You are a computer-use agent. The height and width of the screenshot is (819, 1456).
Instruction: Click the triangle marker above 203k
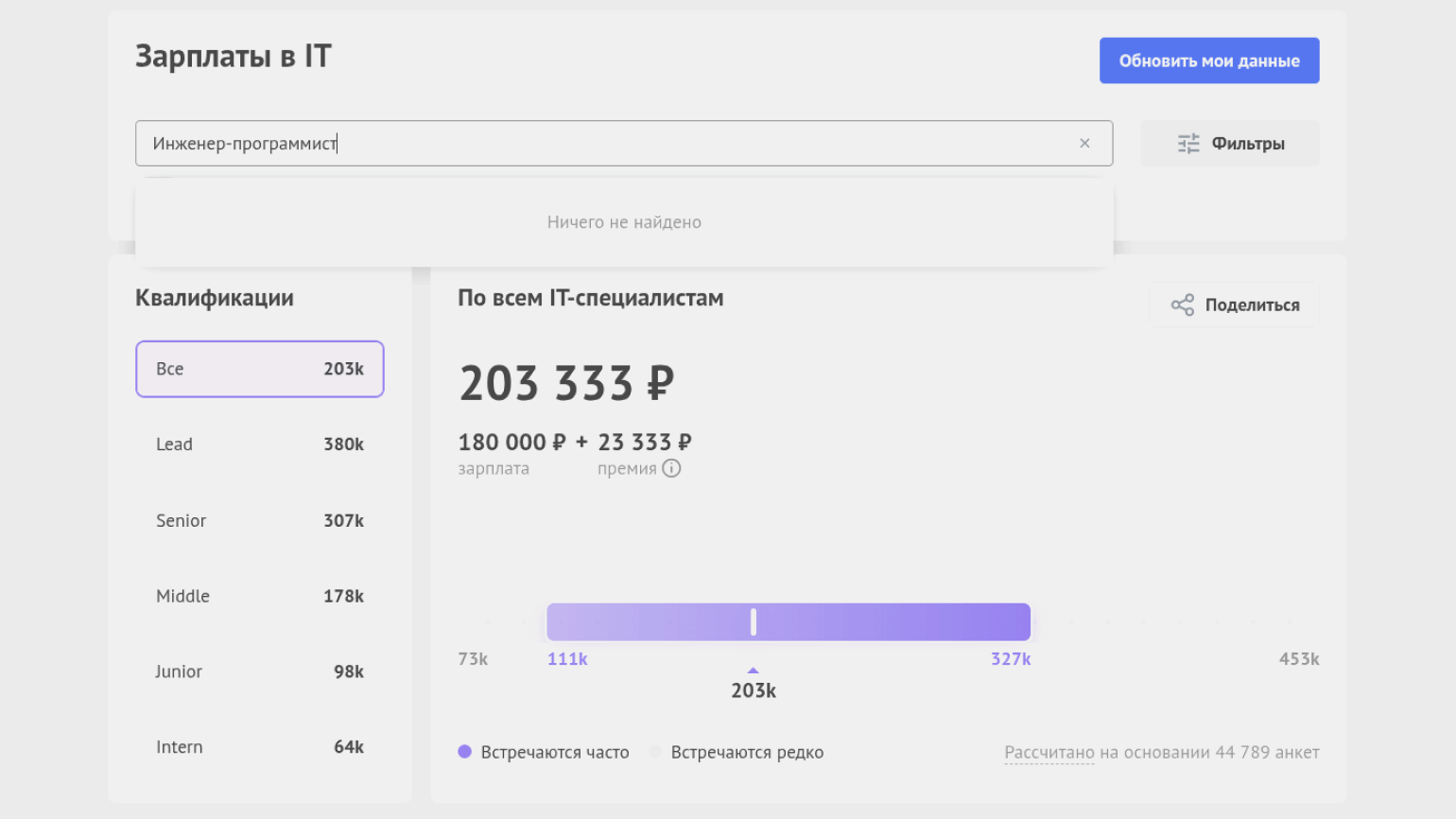[754, 671]
